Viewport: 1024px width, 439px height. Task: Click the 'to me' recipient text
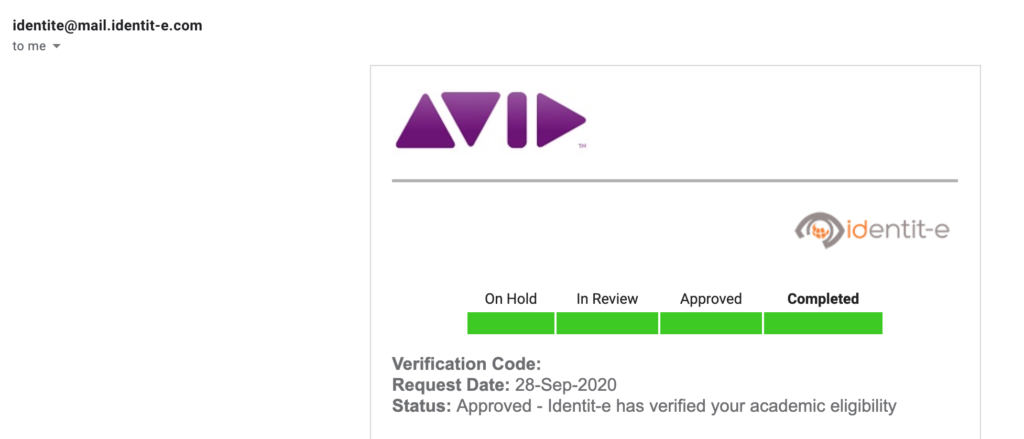(29, 46)
